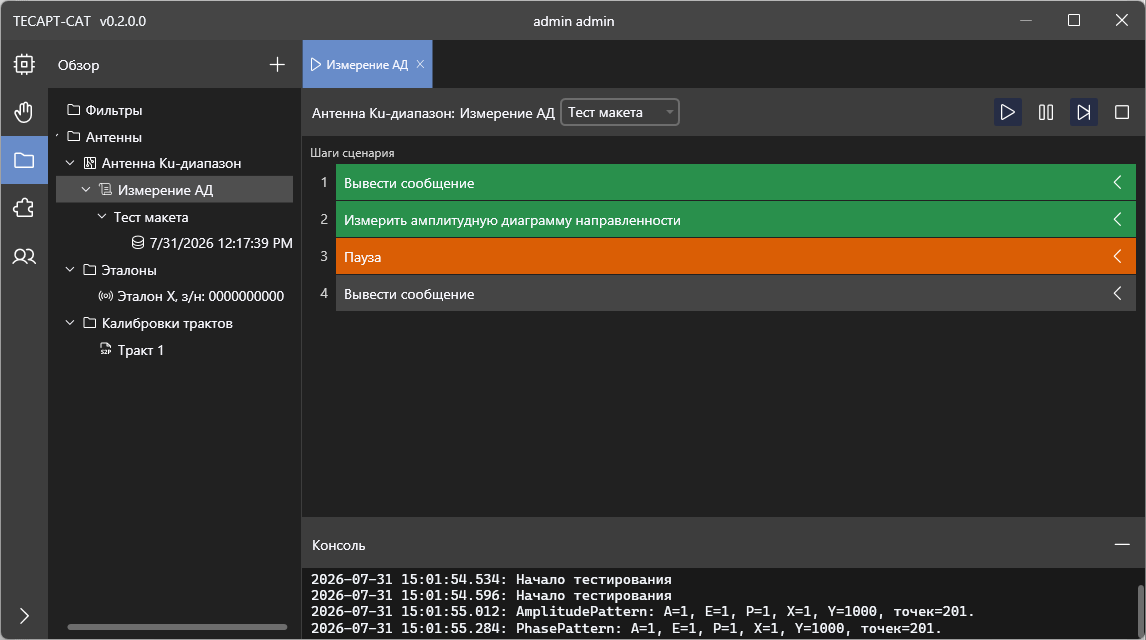Viewport: 1146px width, 640px height.
Task: Open the equipment chip icon in sidebar
Action: point(24,64)
